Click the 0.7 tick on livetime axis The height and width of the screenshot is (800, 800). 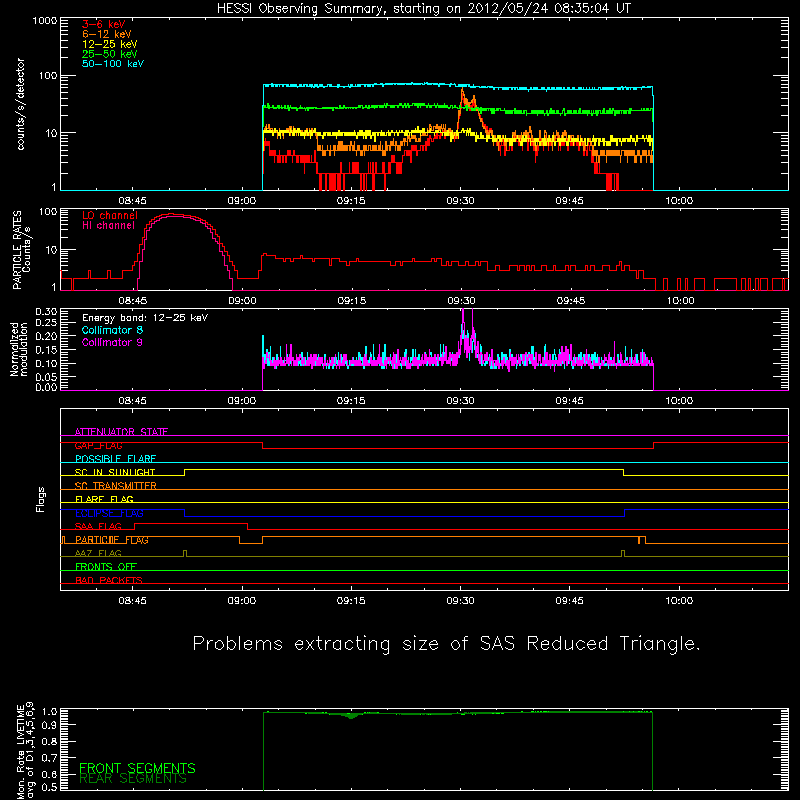tap(49, 757)
